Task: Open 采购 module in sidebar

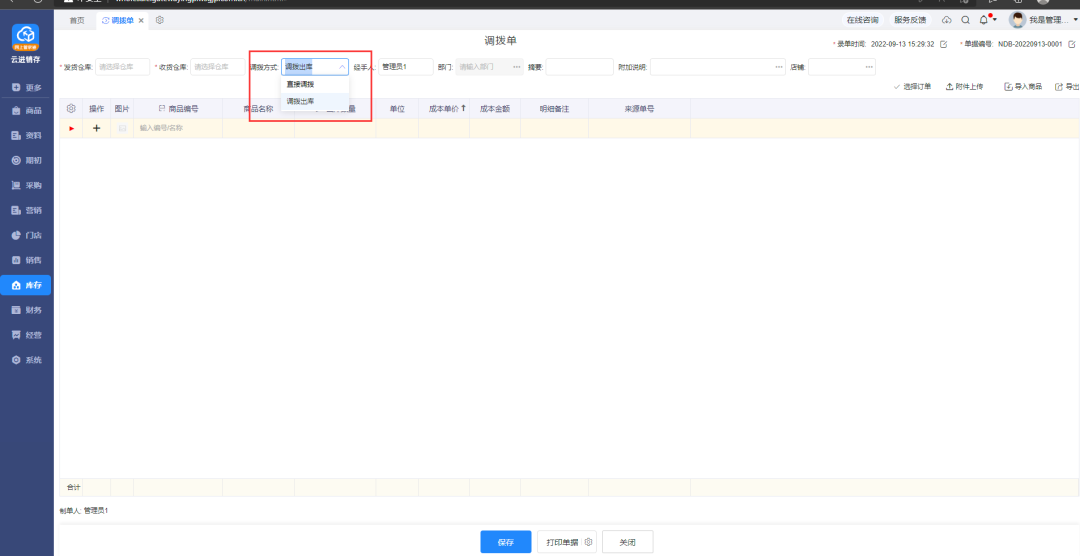Action: (x=27, y=185)
